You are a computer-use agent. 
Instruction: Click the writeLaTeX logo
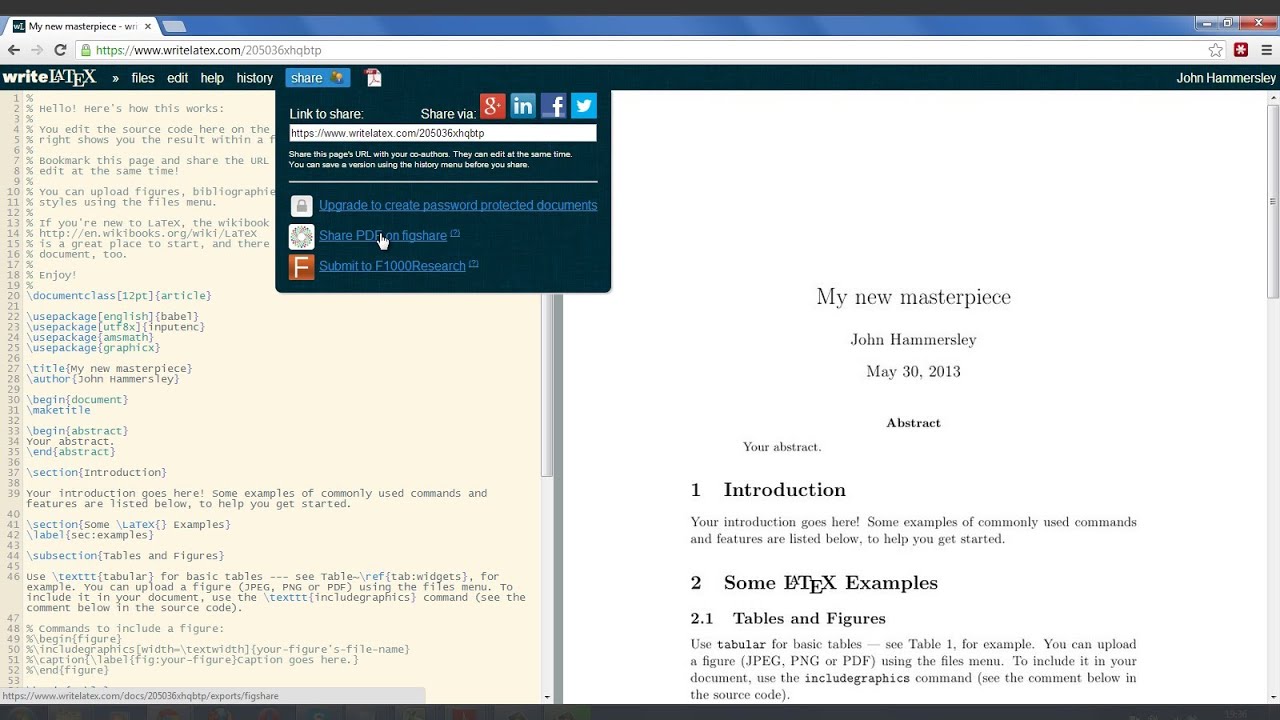pyautogui.click(x=50, y=78)
